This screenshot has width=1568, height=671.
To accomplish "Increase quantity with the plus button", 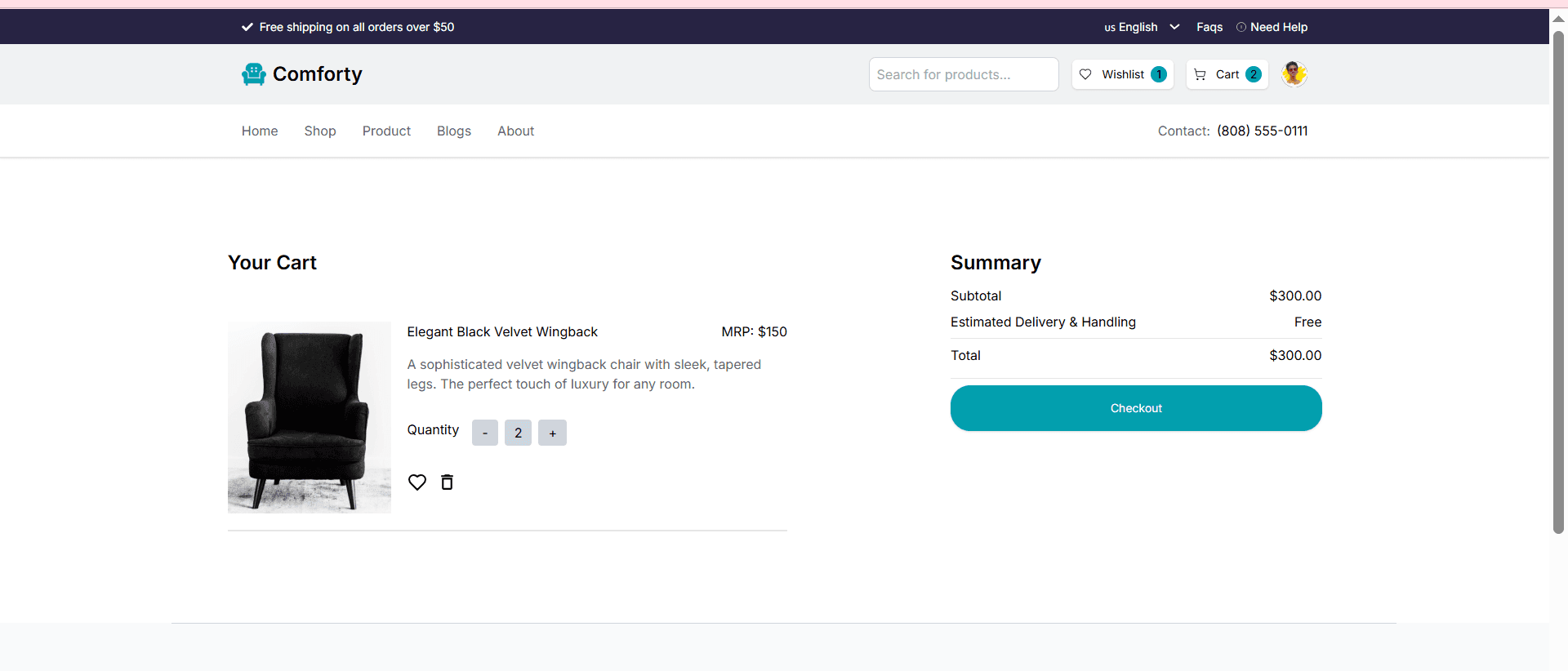I will point(552,433).
